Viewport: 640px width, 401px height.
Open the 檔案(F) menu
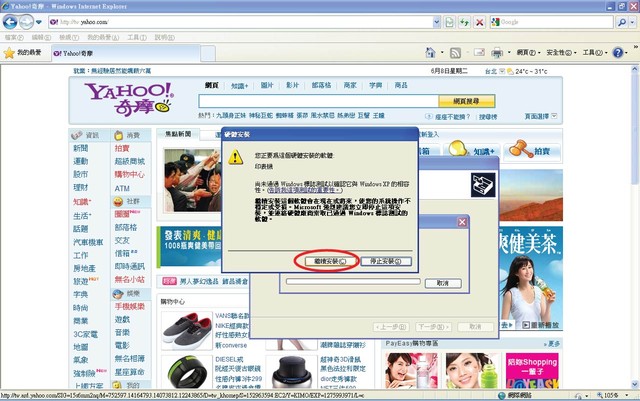pos(14,38)
